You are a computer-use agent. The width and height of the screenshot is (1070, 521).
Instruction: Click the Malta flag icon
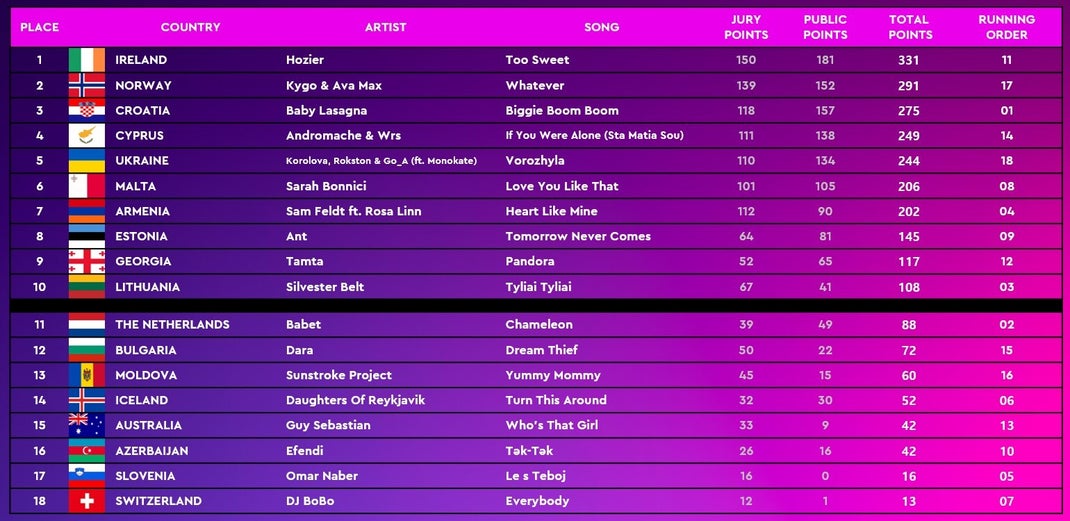tap(87, 186)
